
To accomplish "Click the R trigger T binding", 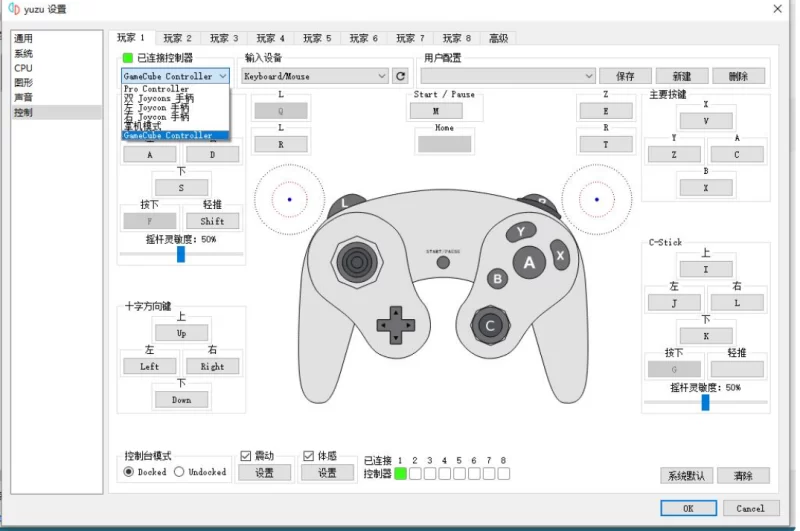I will pyautogui.click(x=606, y=144).
